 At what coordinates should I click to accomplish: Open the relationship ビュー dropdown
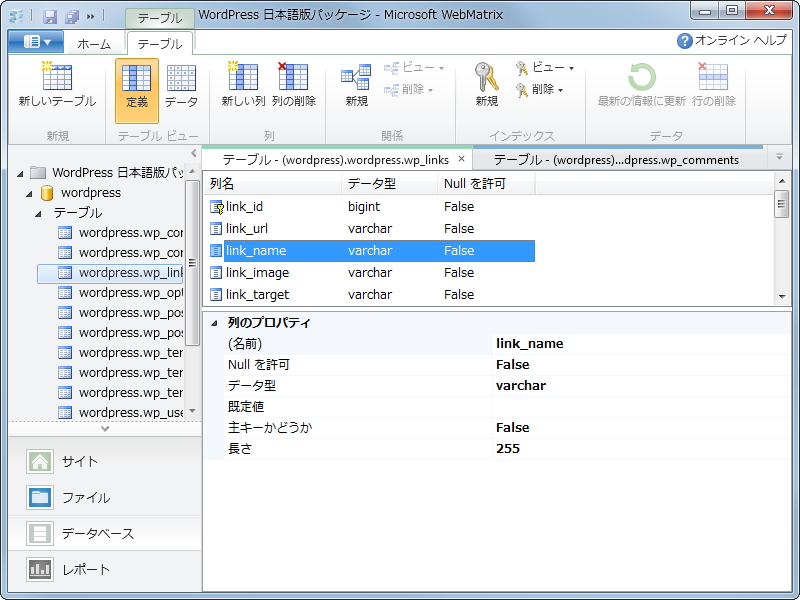[x=414, y=67]
